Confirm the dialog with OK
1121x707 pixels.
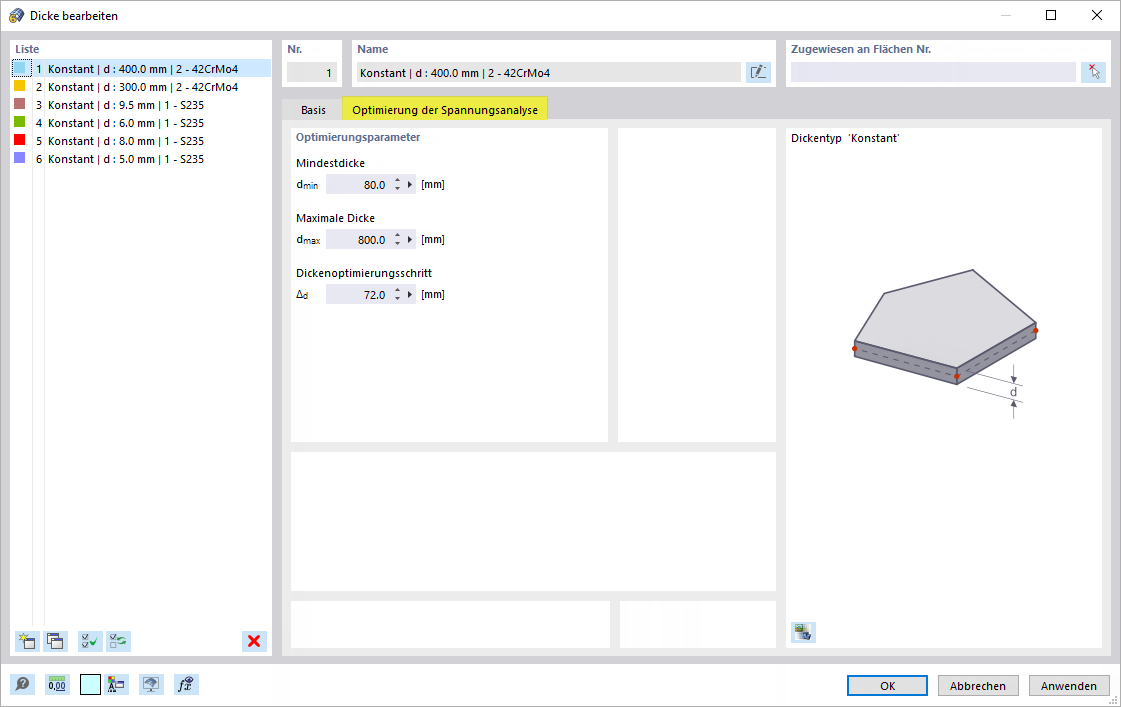click(887, 686)
